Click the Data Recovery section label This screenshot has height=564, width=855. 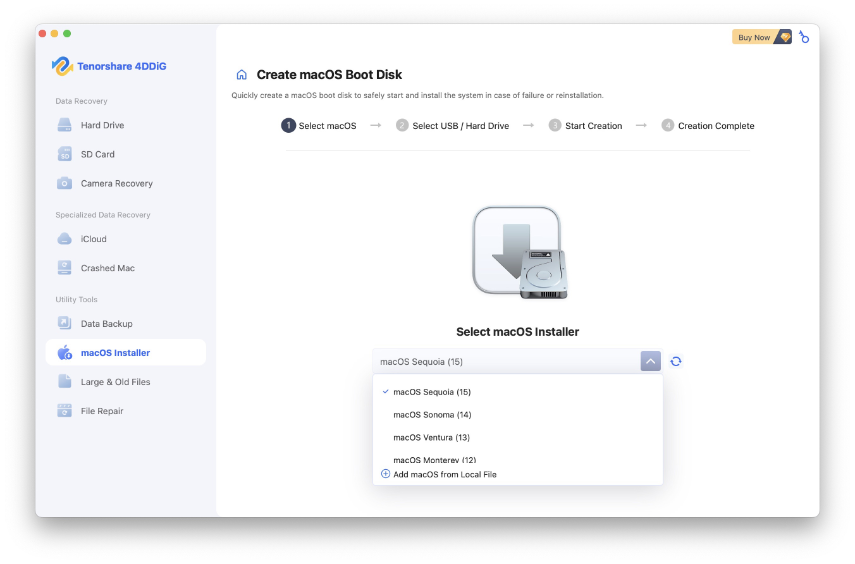click(81, 101)
